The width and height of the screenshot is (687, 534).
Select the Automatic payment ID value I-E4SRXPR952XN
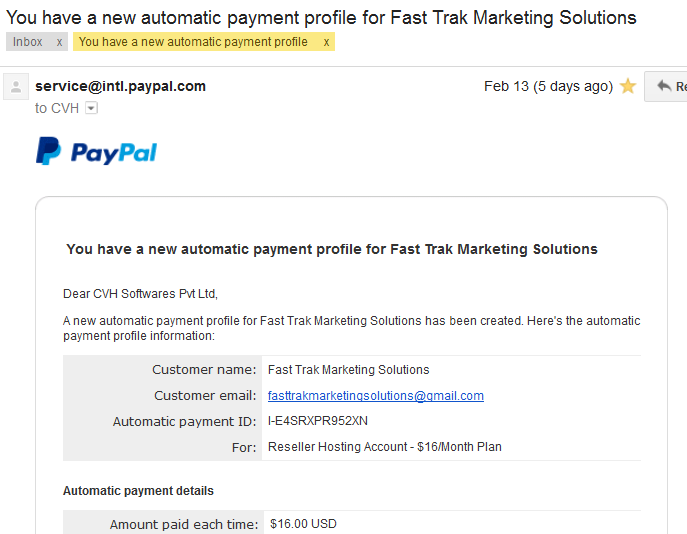(x=318, y=421)
